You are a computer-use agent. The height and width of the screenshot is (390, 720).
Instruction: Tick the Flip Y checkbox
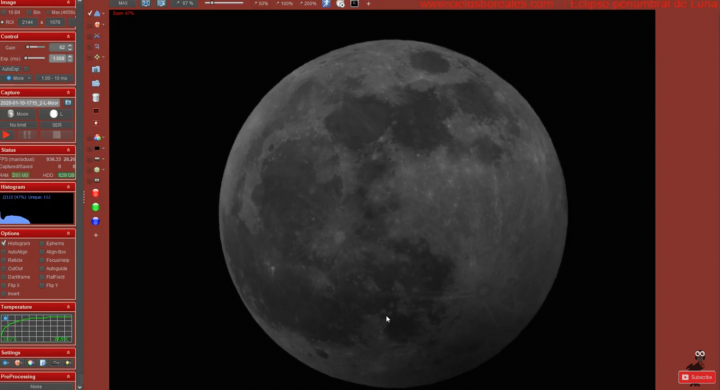pos(42,285)
